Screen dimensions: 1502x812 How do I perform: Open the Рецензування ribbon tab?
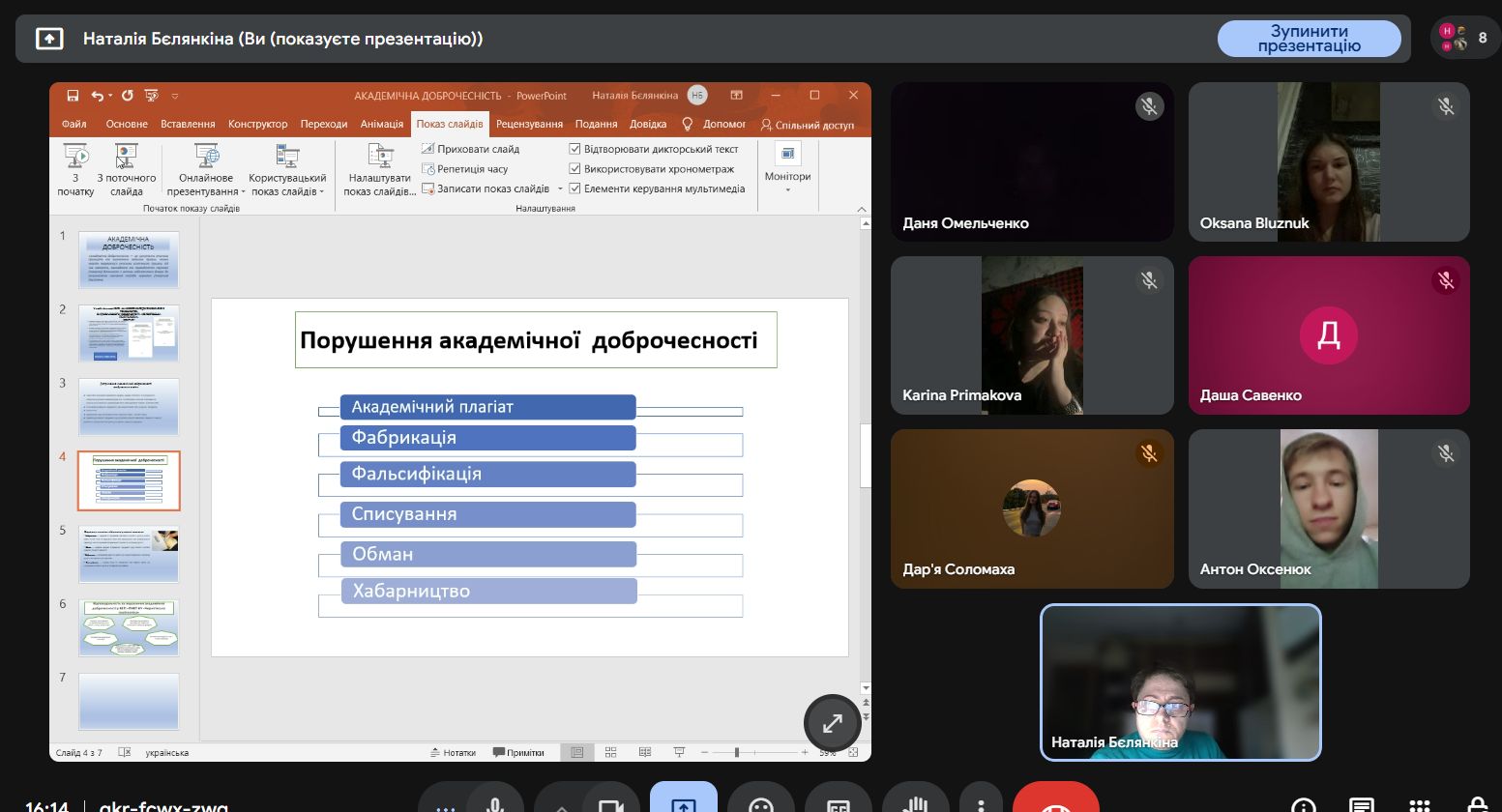click(529, 124)
